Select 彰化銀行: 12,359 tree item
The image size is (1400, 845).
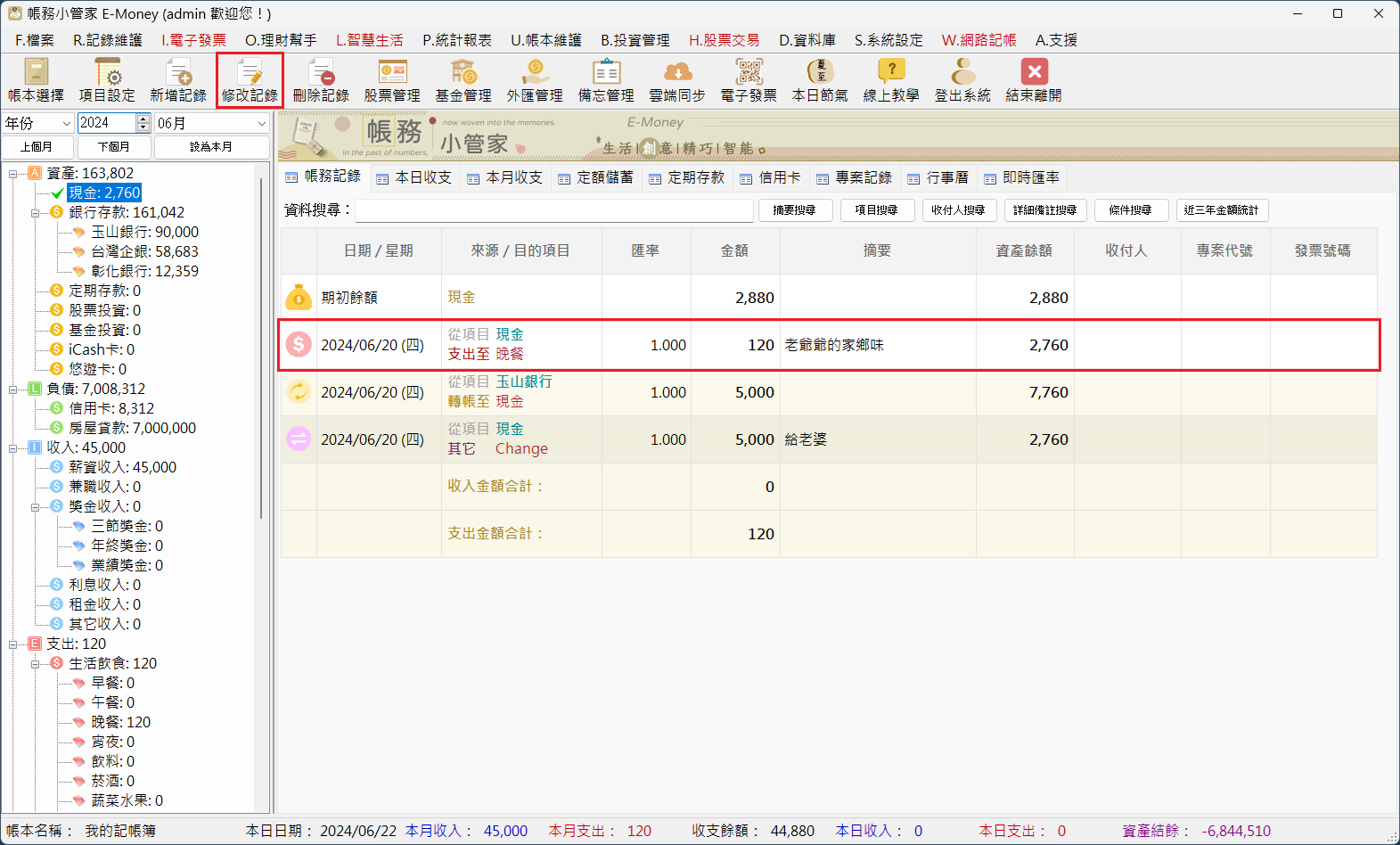click(144, 271)
